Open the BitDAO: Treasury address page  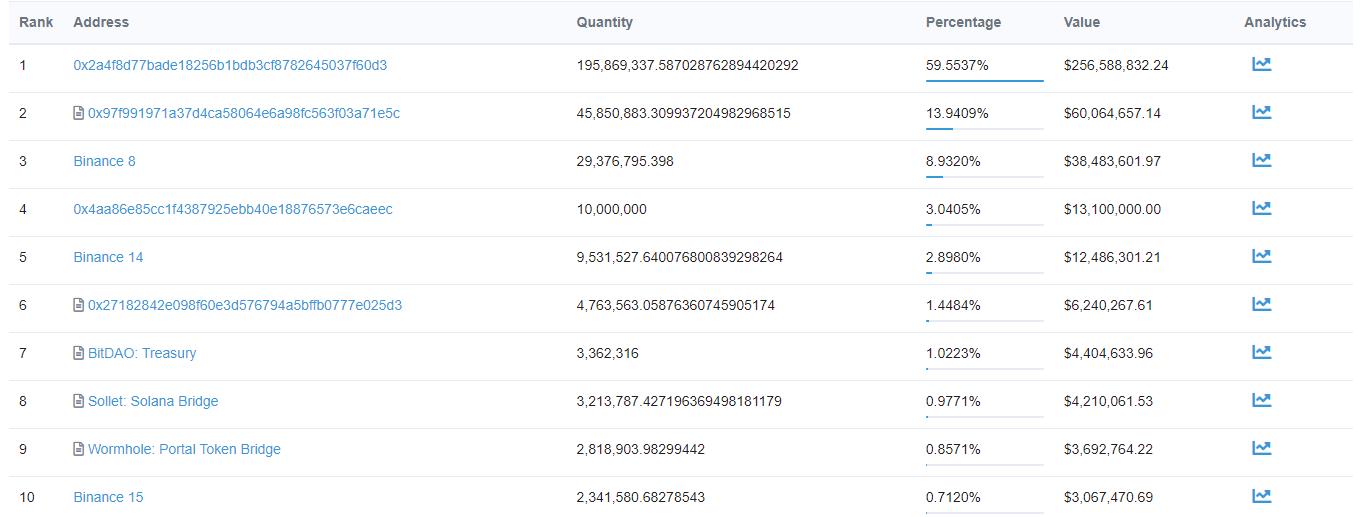pos(142,353)
